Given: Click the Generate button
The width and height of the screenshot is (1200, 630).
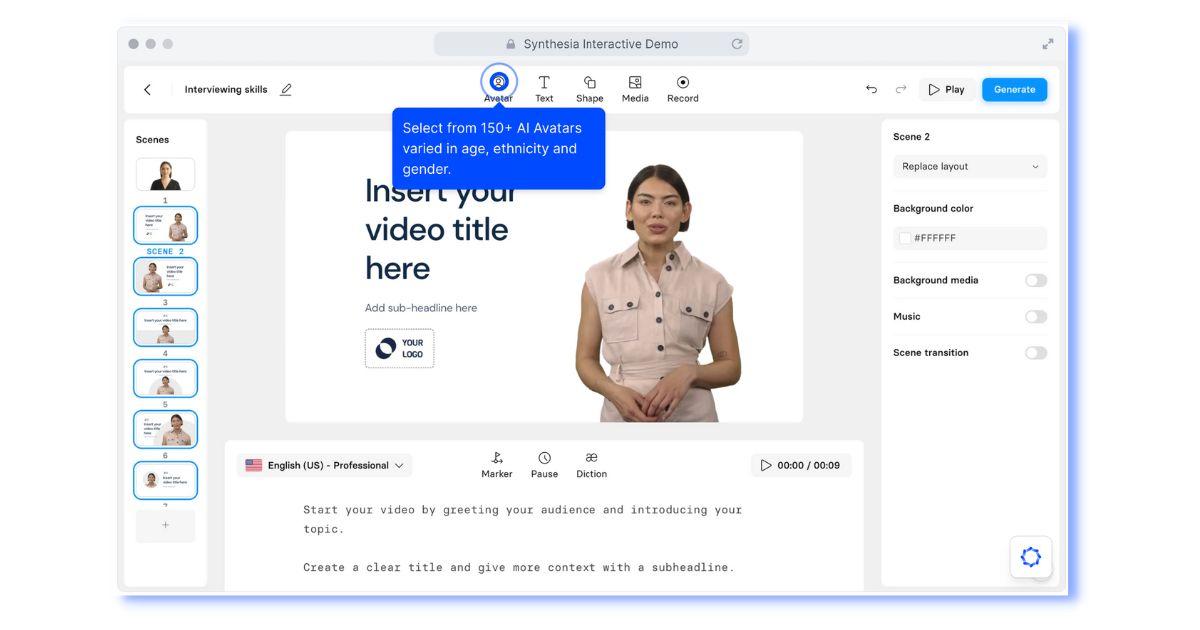Looking at the screenshot, I should [x=1014, y=90].
